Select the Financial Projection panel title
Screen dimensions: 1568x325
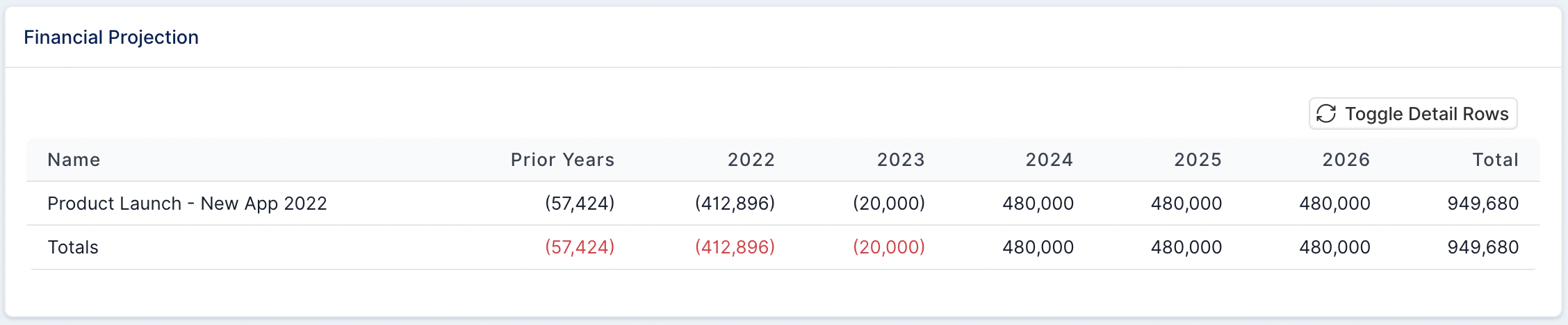tap(111, 37)
